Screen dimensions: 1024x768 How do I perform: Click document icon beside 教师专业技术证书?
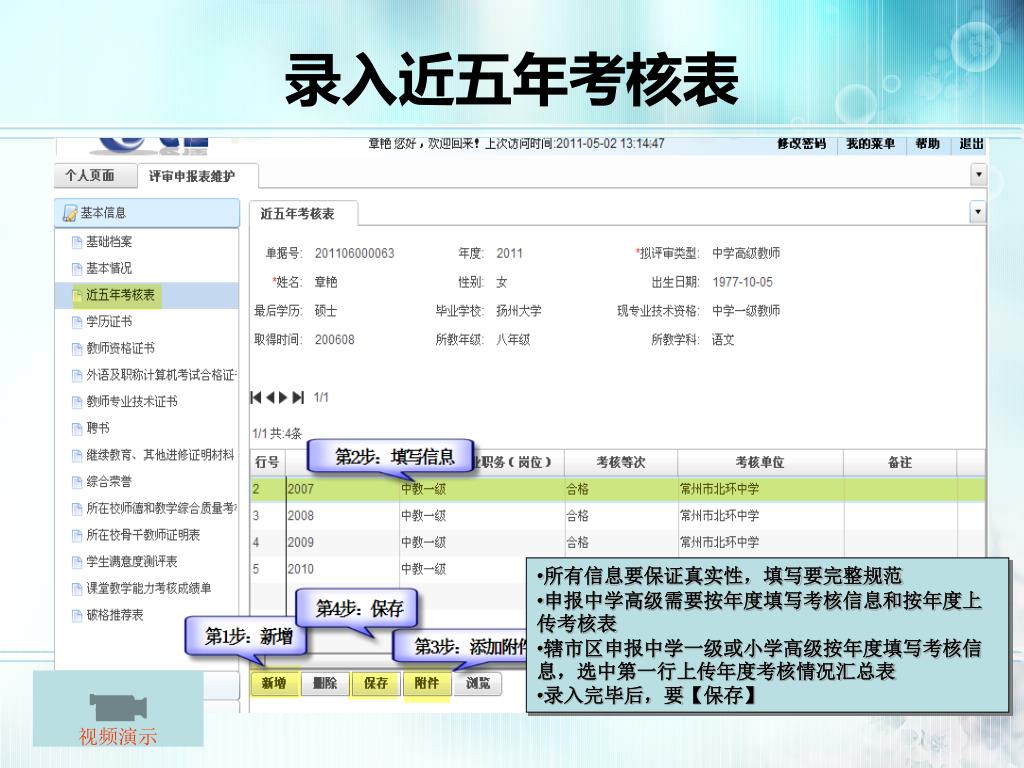77,402
